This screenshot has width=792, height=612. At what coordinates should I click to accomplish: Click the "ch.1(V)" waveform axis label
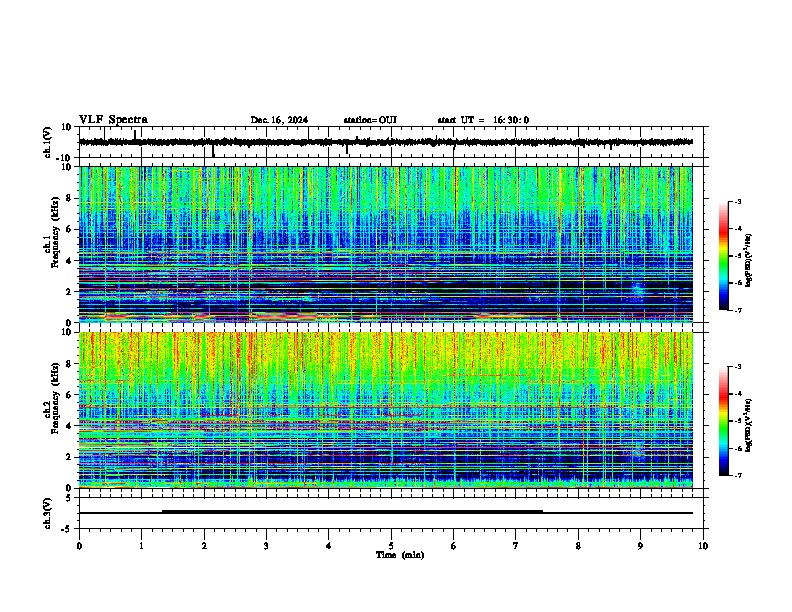click(x=48, y=142)
